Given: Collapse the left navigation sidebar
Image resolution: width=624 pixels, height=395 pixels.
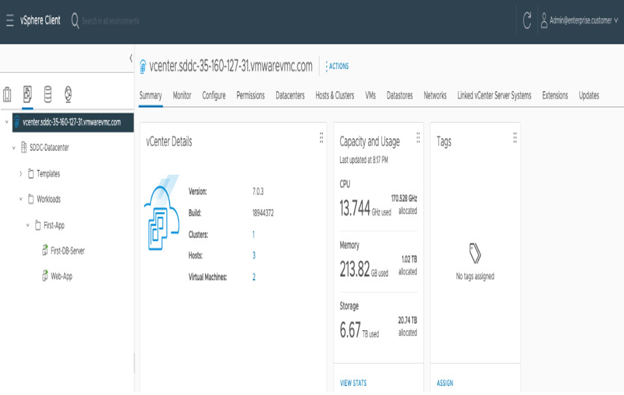Looking at the screenshot, I should click(131, 58).
